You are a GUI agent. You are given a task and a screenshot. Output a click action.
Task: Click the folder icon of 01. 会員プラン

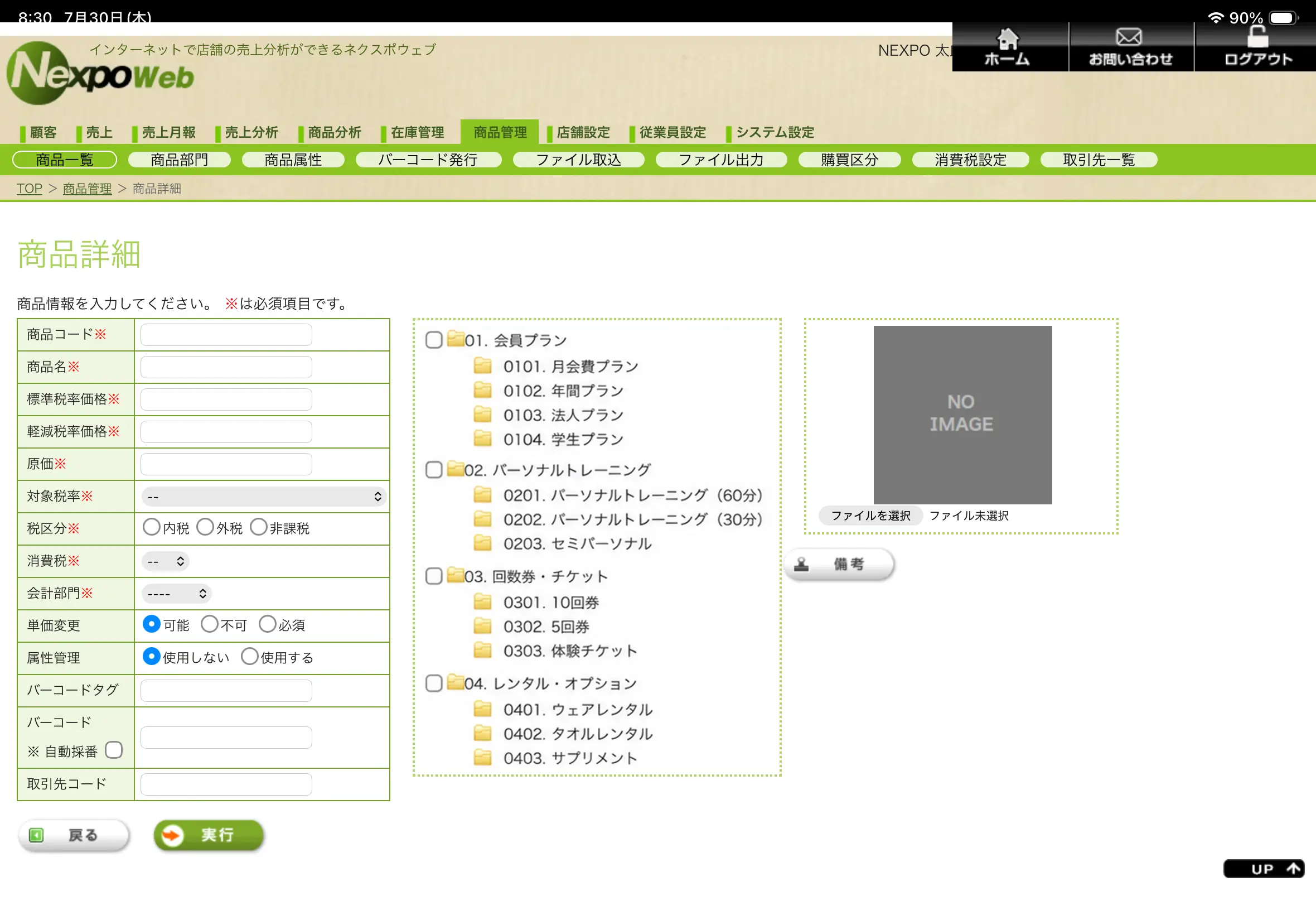point(456,338)
